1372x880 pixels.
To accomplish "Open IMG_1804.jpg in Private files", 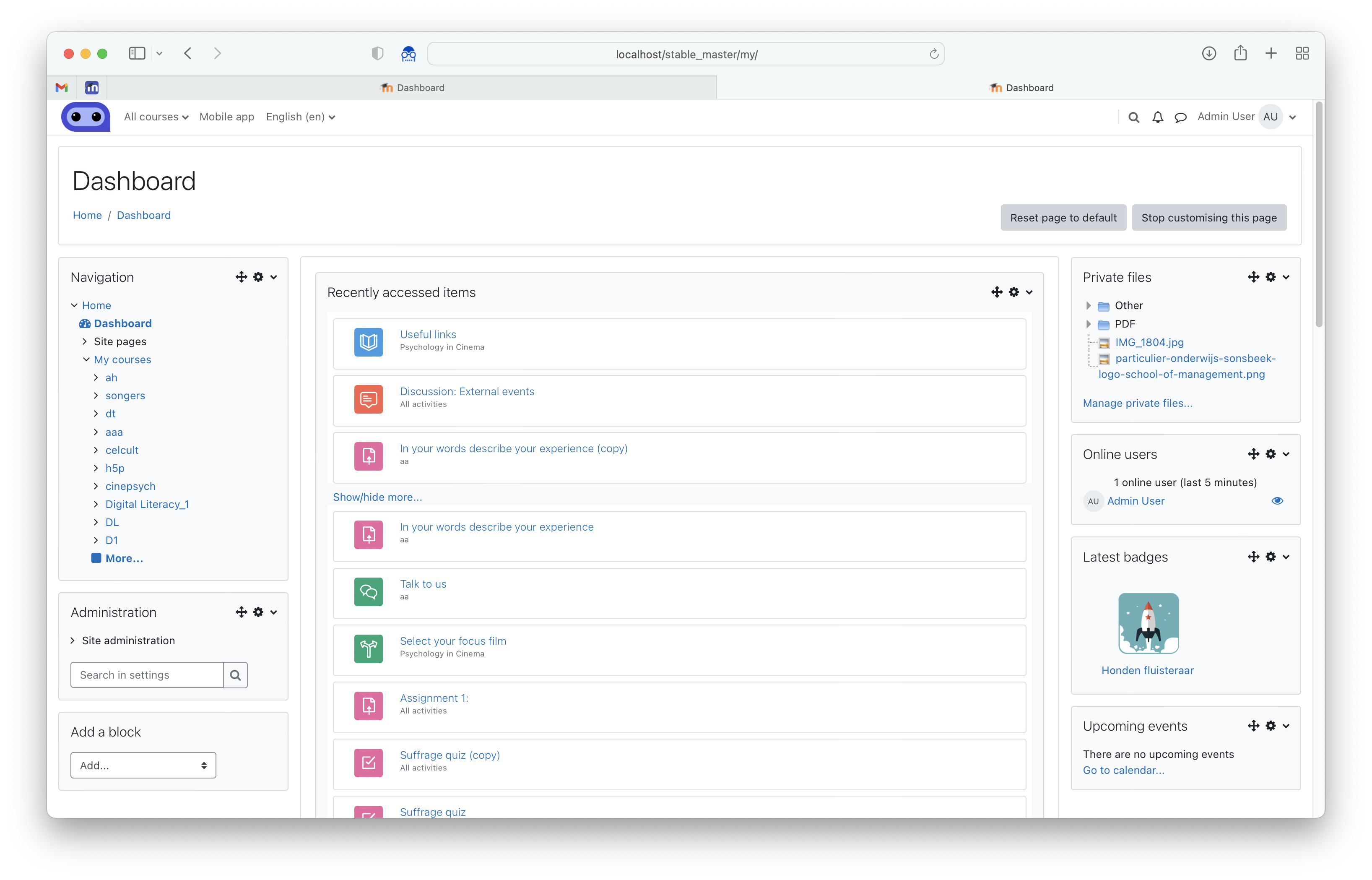I will 1149,342.
